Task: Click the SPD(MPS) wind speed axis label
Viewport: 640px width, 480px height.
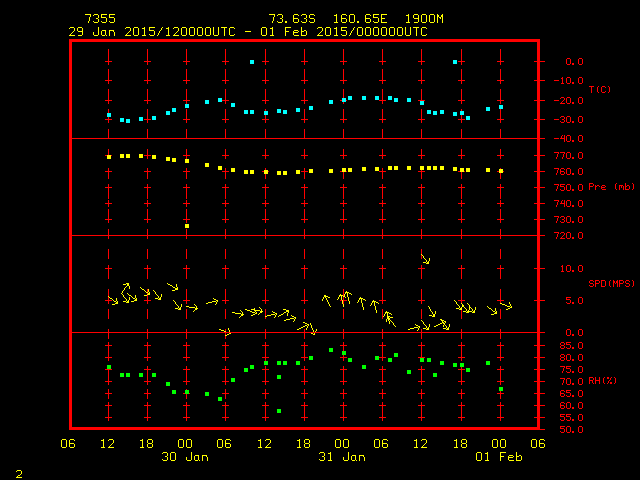Action: click(612, 283)
